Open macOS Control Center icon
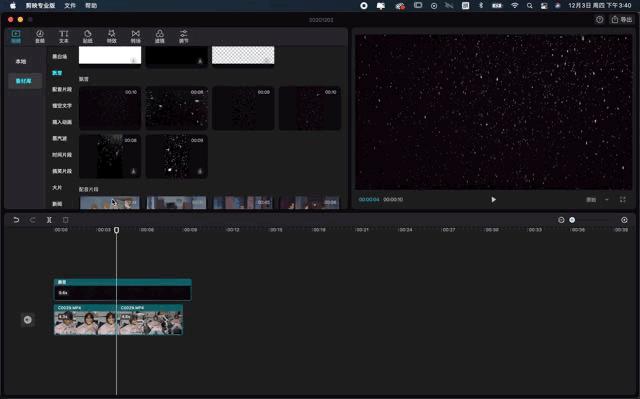The width and height of the screenshot is (640, 399). (x=544, y=6)
